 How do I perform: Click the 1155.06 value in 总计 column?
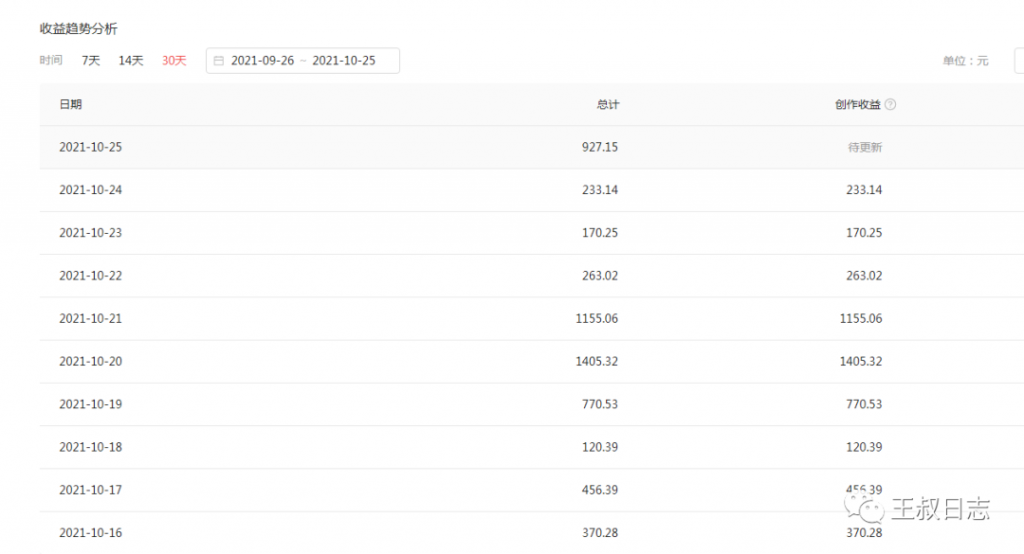click(x=597, y=319)
